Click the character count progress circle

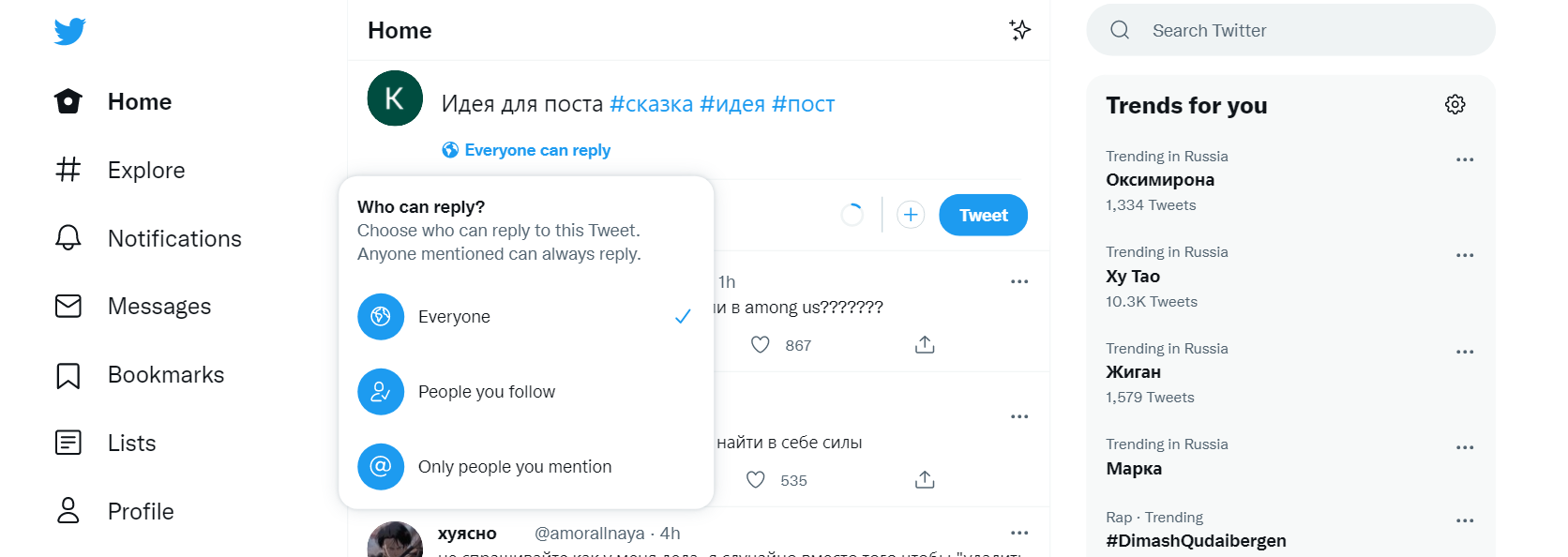pos(852,215)
